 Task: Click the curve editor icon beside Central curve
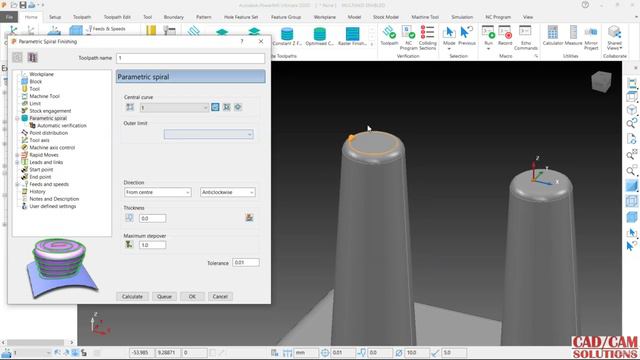238,107
